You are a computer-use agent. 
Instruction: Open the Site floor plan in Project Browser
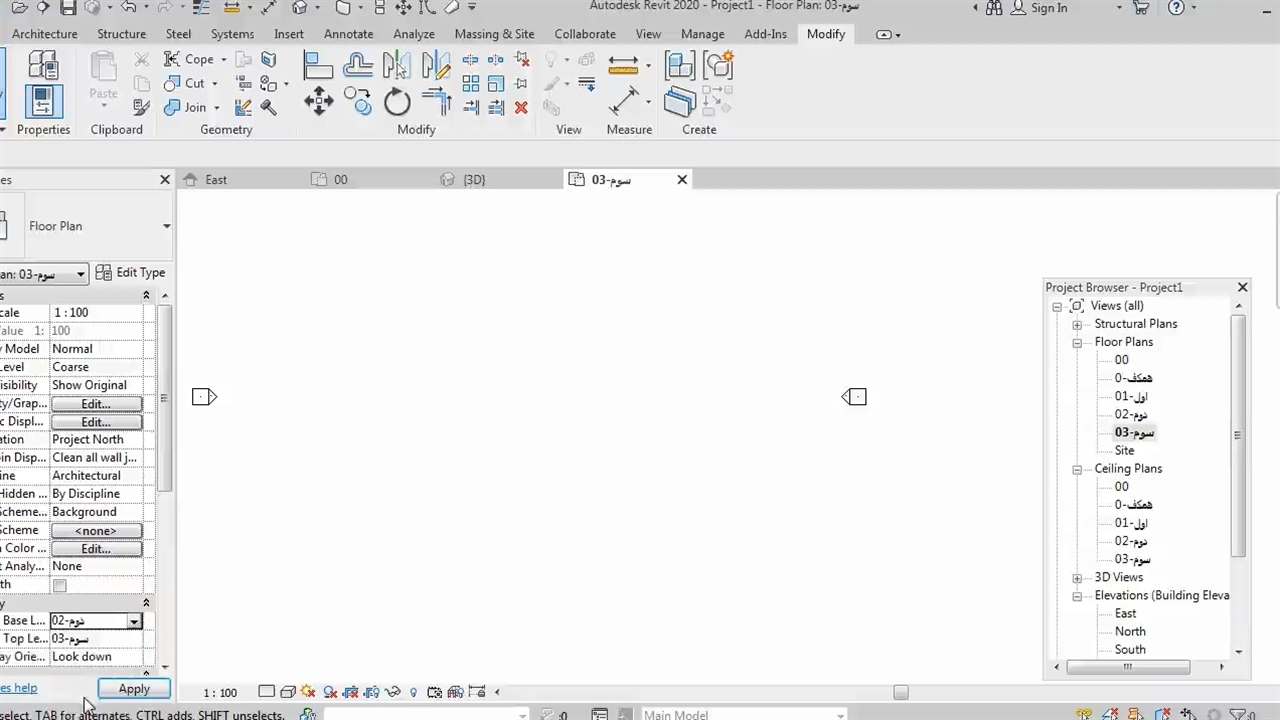tap(1124, 451)
